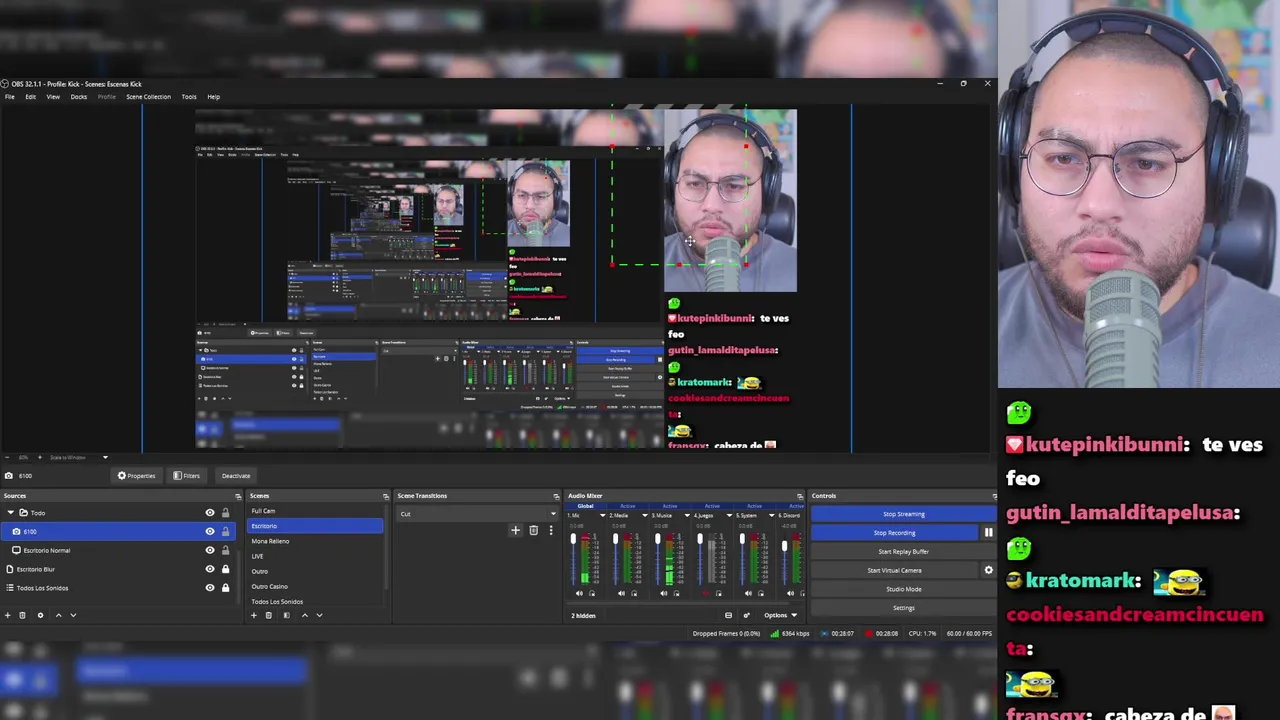This screenshot has width=1280, height=720.
Task: Open source Filters button in toolbar
Action: (187, 476)
